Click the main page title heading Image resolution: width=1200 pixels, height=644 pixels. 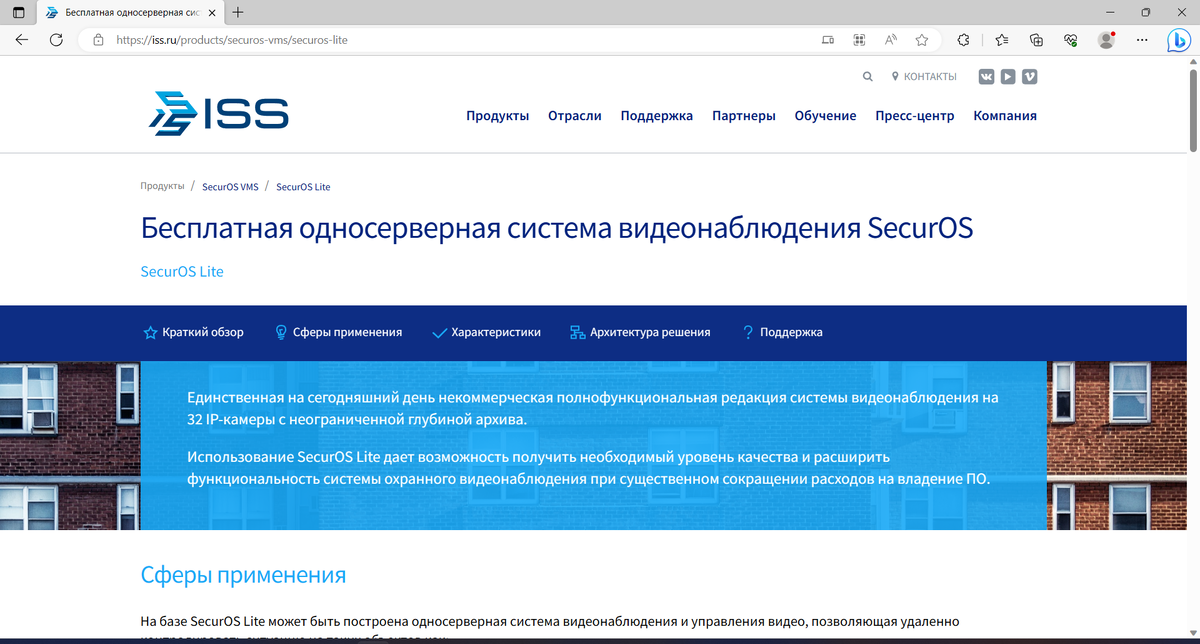(557, 228)
